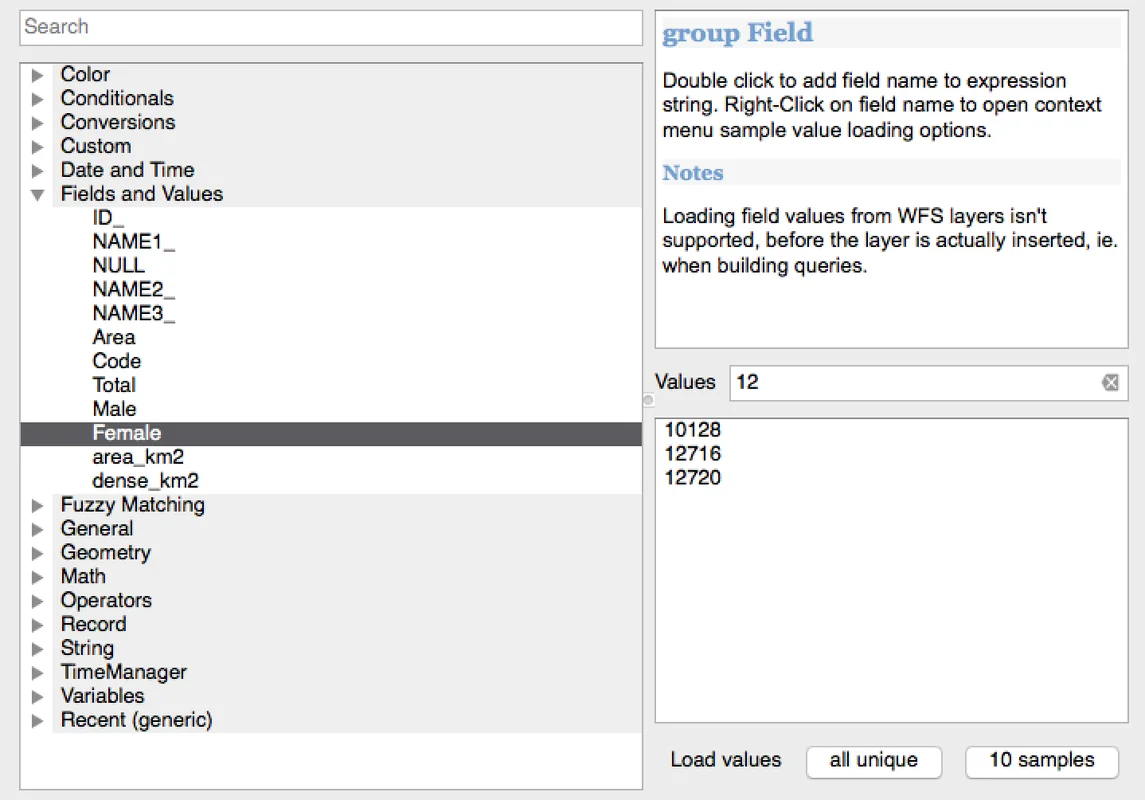Open the Recent (generic) group
This screenshot has width=1145, height=800.
pyautogui.click(x=38, y=721)
